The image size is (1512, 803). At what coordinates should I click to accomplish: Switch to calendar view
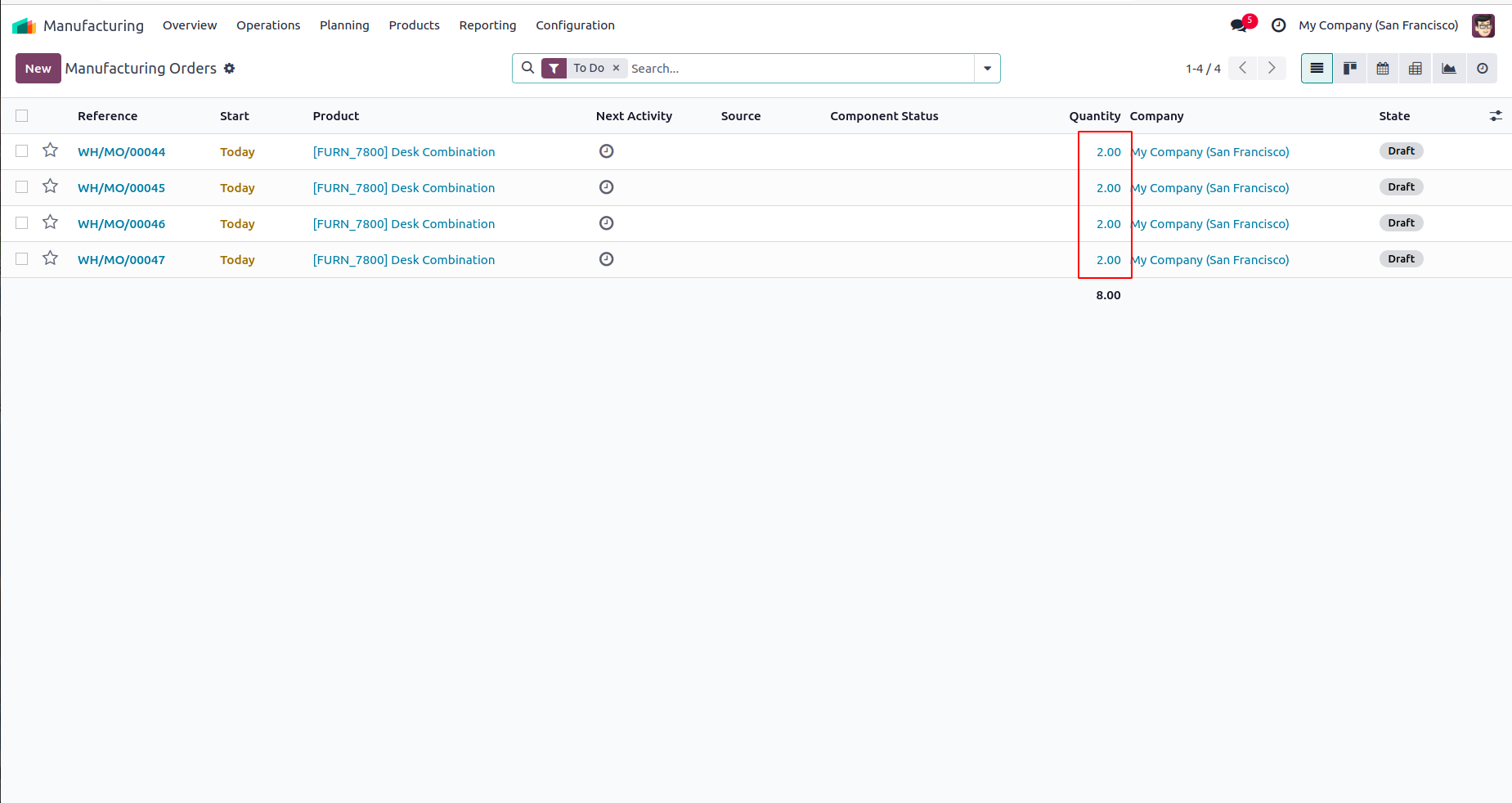click(x=1383, y=69)
